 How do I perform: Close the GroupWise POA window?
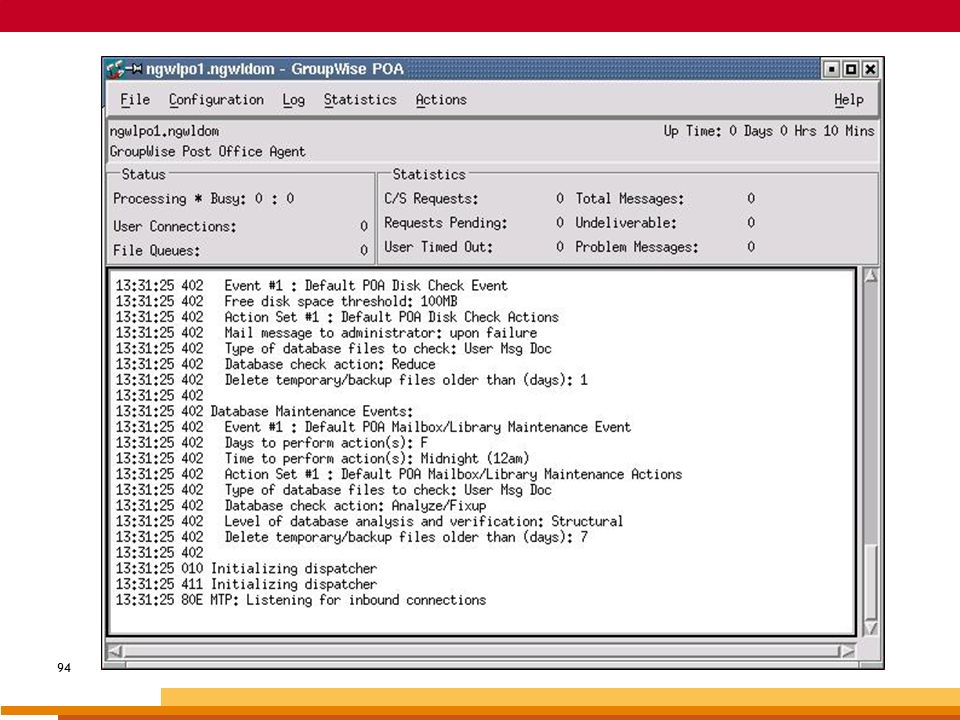coord(870,69)
